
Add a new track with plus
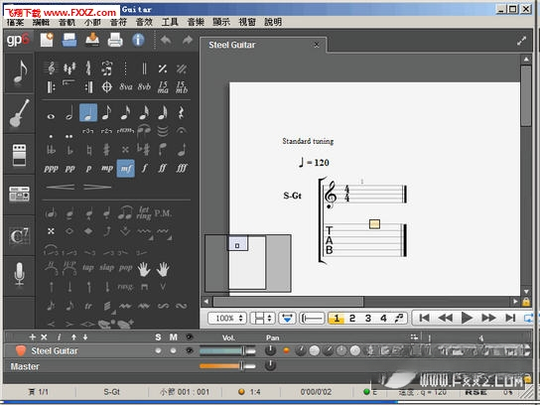[x=32, y=337]
